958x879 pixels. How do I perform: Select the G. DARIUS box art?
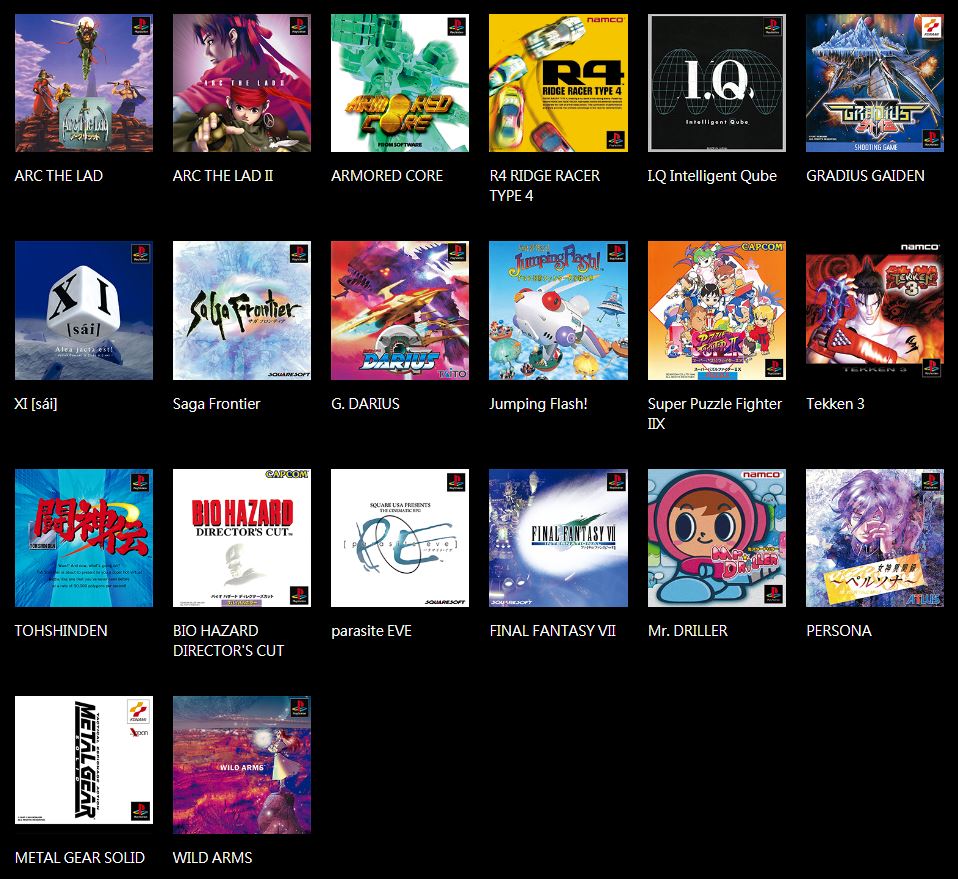coord(399,310)
